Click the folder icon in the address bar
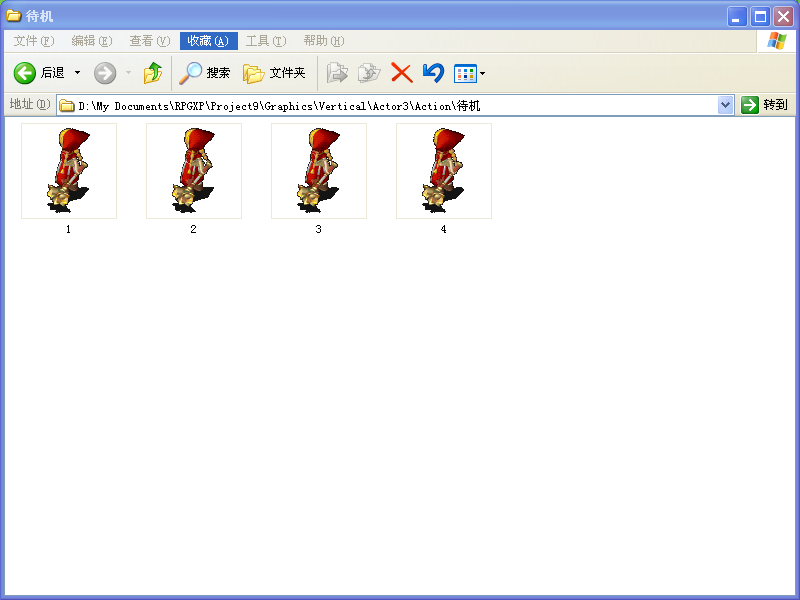This screenshot has width=800, height=600. [67, 106]
